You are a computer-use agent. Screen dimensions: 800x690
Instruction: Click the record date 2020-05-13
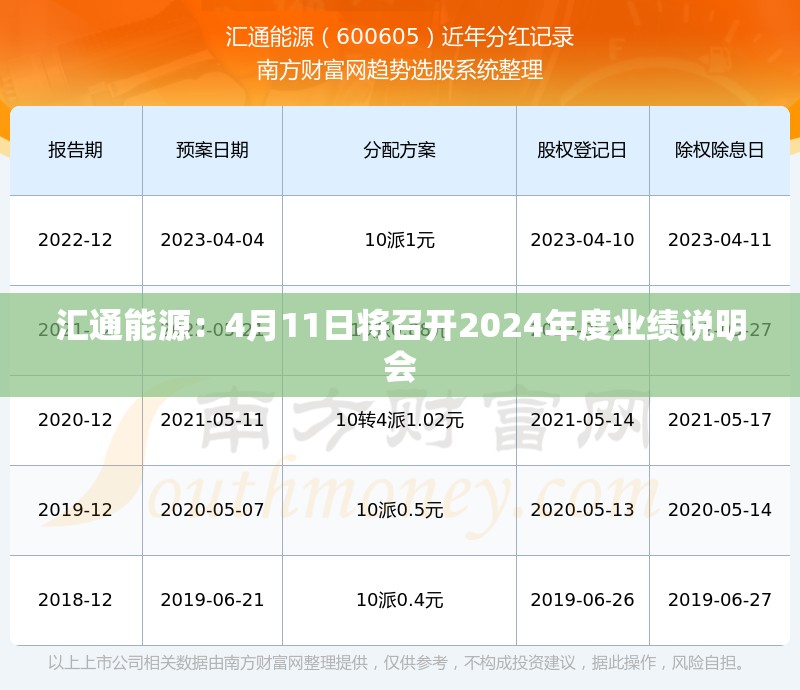(x=582, y=510)
